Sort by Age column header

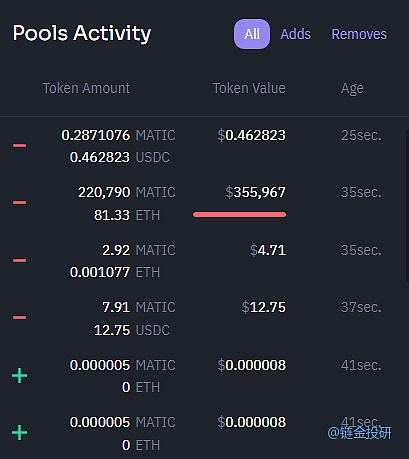(x=352, y=89)
